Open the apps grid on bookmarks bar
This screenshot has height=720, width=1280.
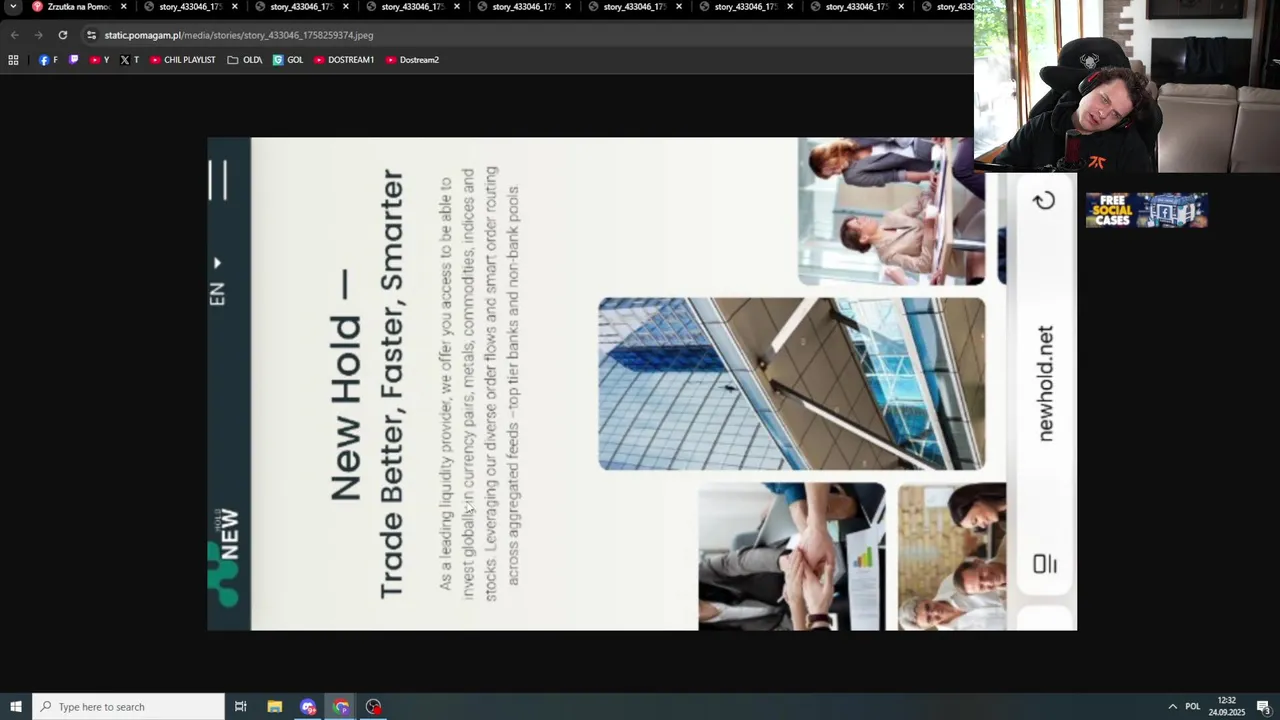[13, 60]
